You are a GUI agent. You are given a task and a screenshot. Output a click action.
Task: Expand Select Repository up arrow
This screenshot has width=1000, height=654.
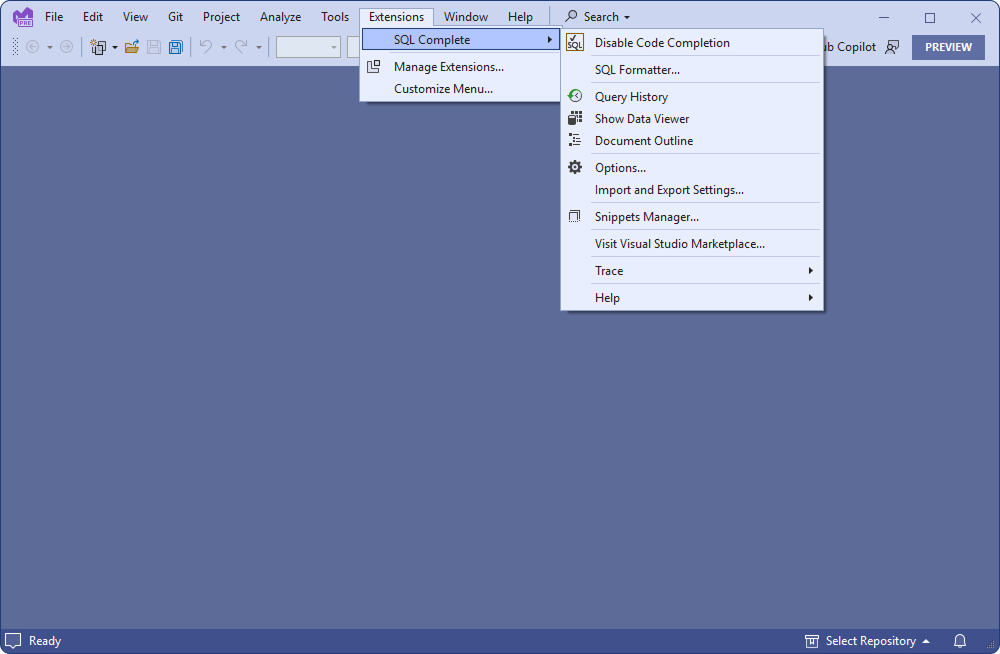[x=926, y=641]
